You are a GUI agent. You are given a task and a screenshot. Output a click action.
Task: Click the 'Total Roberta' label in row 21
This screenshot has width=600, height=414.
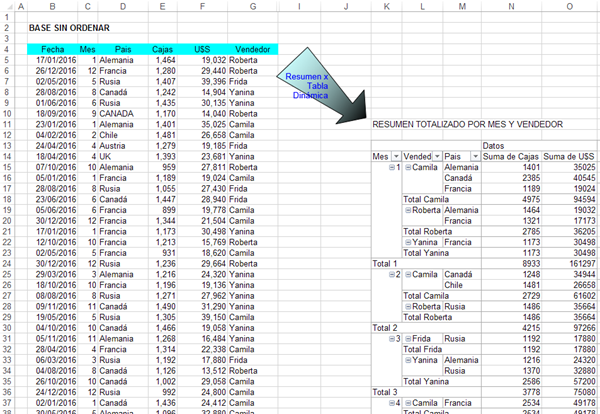[x=427, y=231]
